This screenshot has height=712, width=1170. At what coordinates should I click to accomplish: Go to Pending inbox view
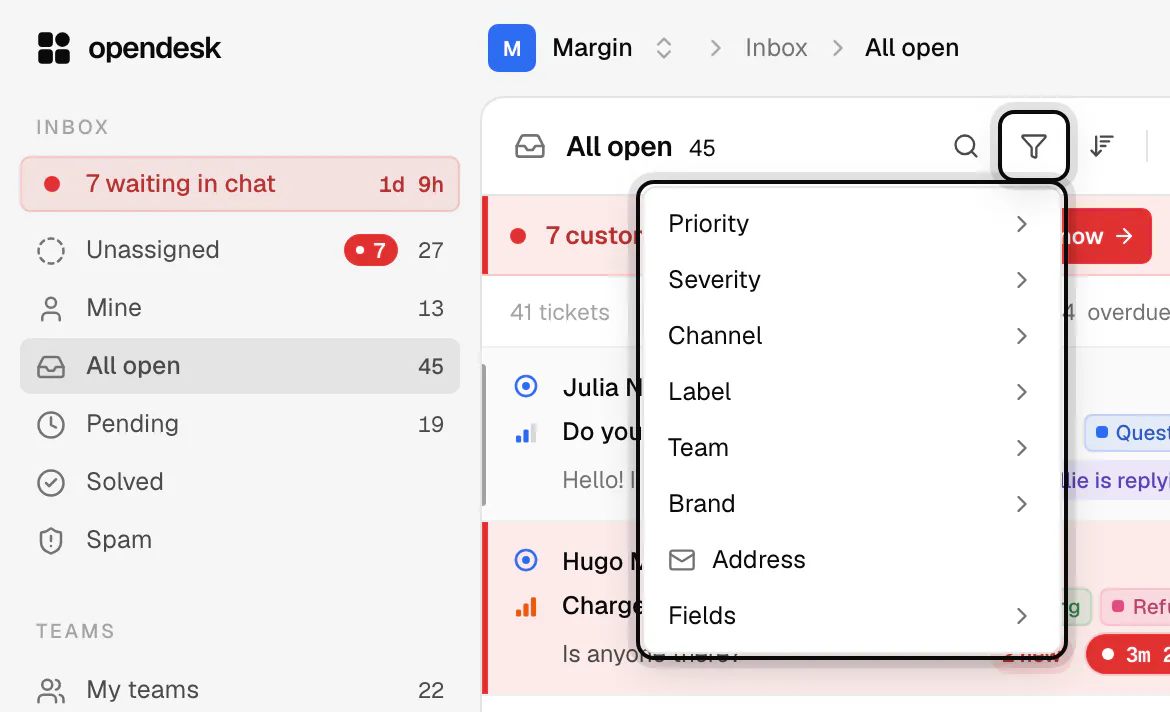240,425
